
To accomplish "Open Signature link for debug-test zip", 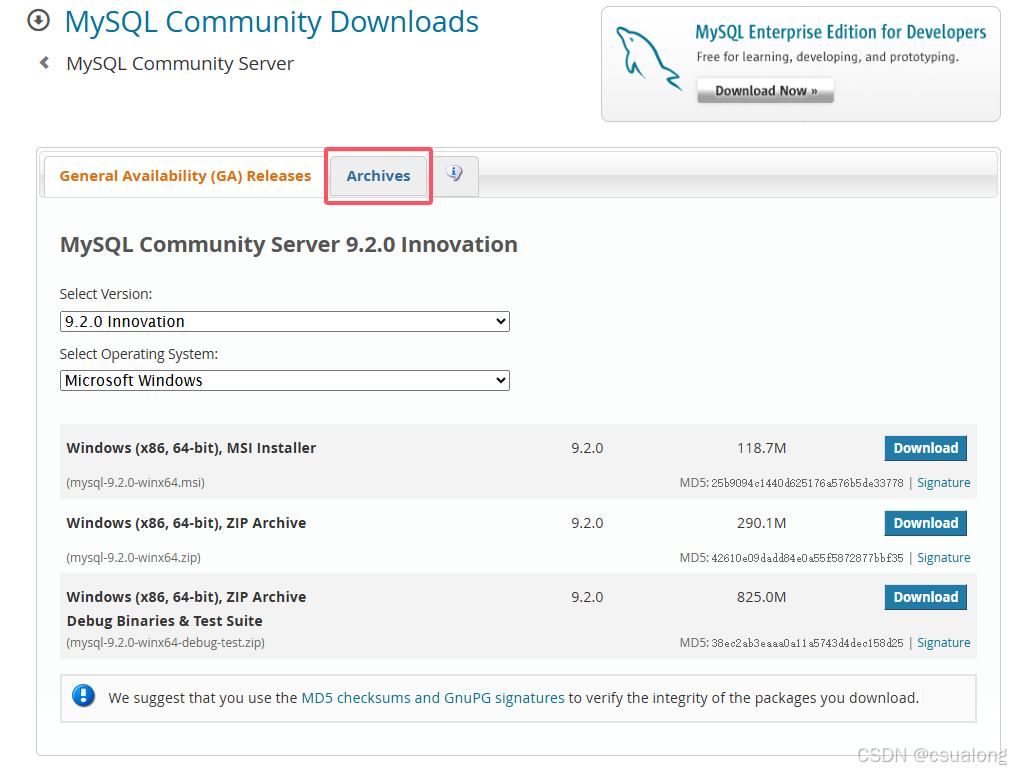I will coord(943,643).
